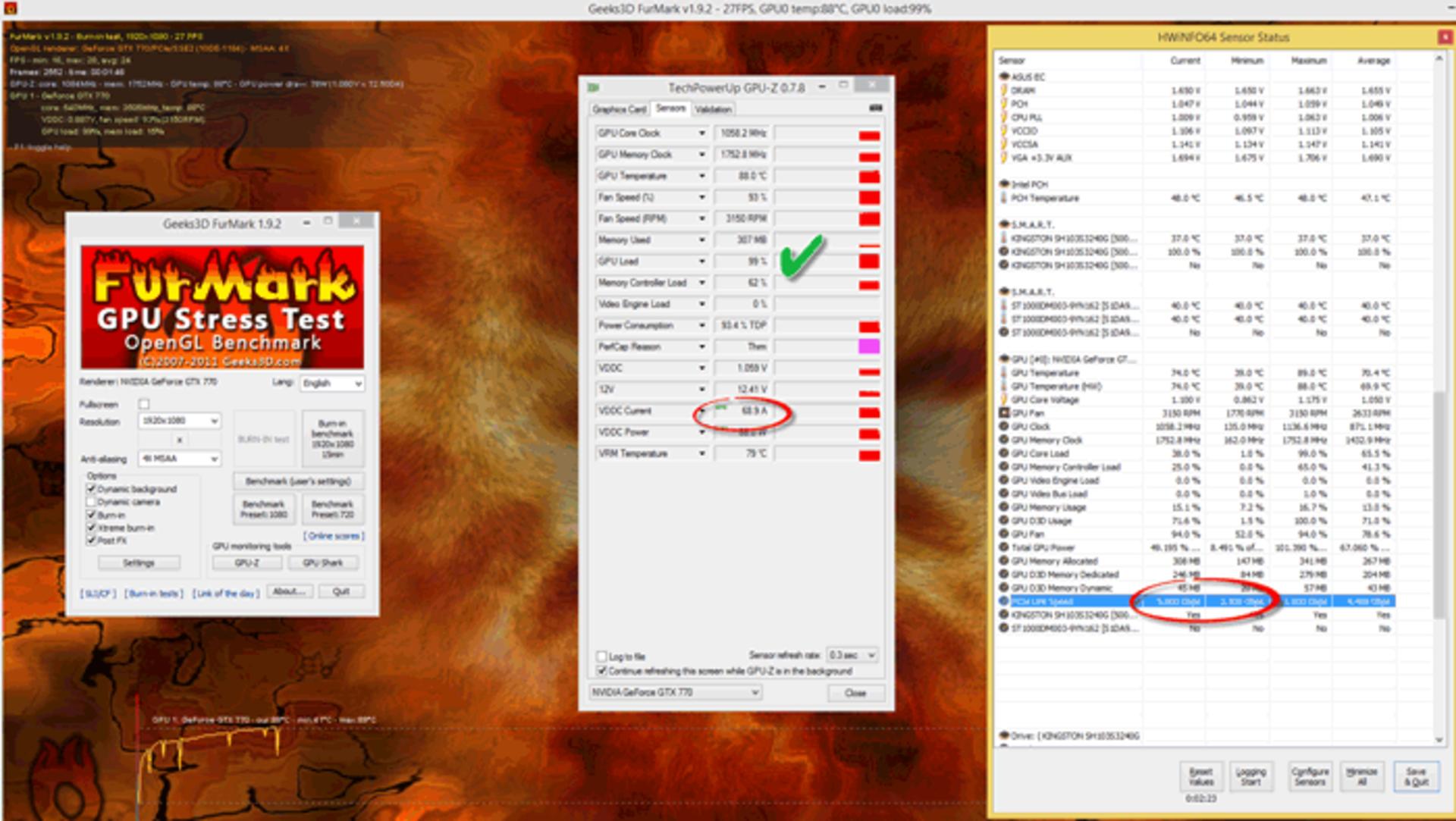
Task: Open the Online scores link
Action: 334,536
